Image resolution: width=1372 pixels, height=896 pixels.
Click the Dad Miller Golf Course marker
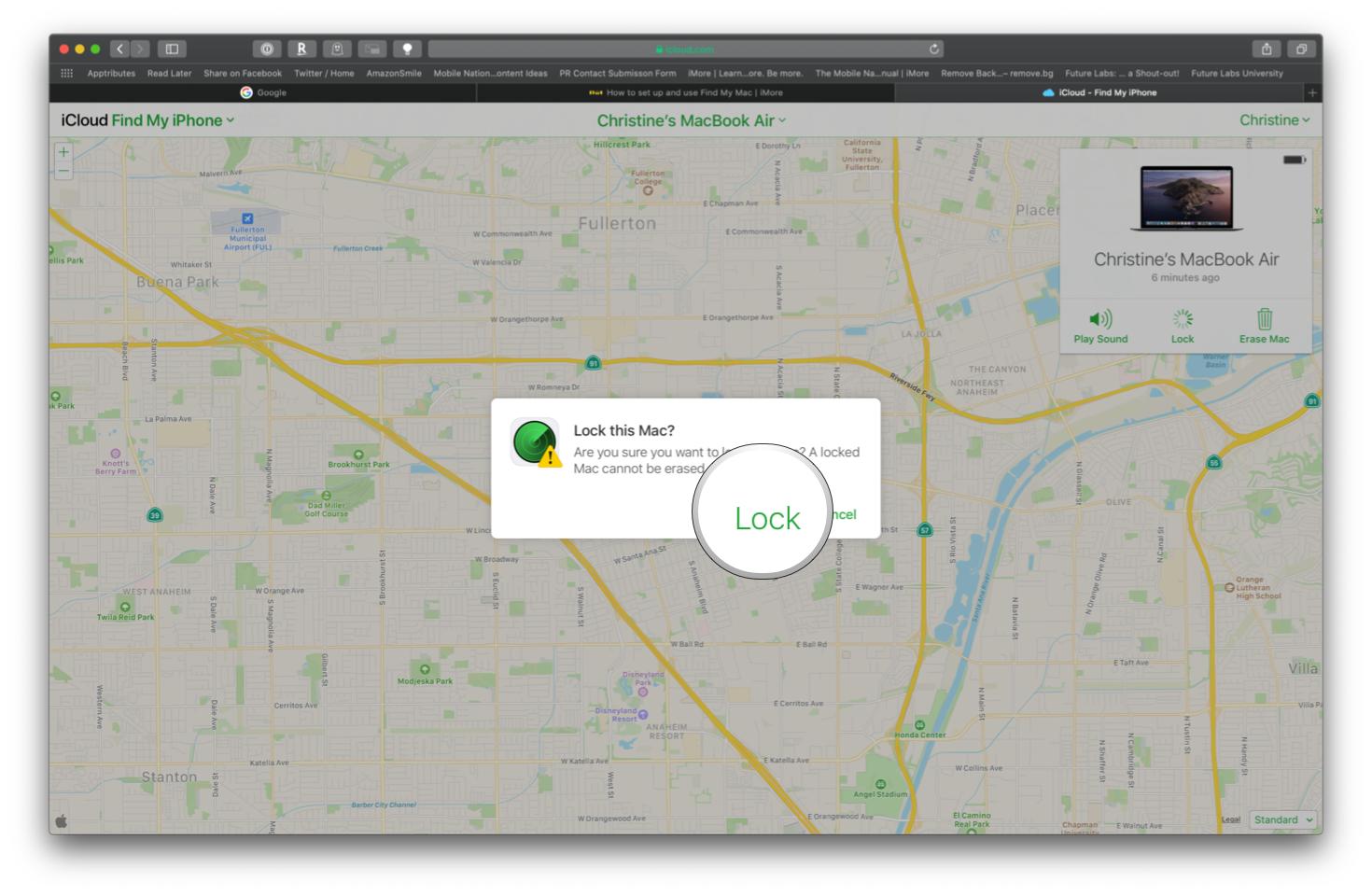pyautogui.click(x=326, y=496)
